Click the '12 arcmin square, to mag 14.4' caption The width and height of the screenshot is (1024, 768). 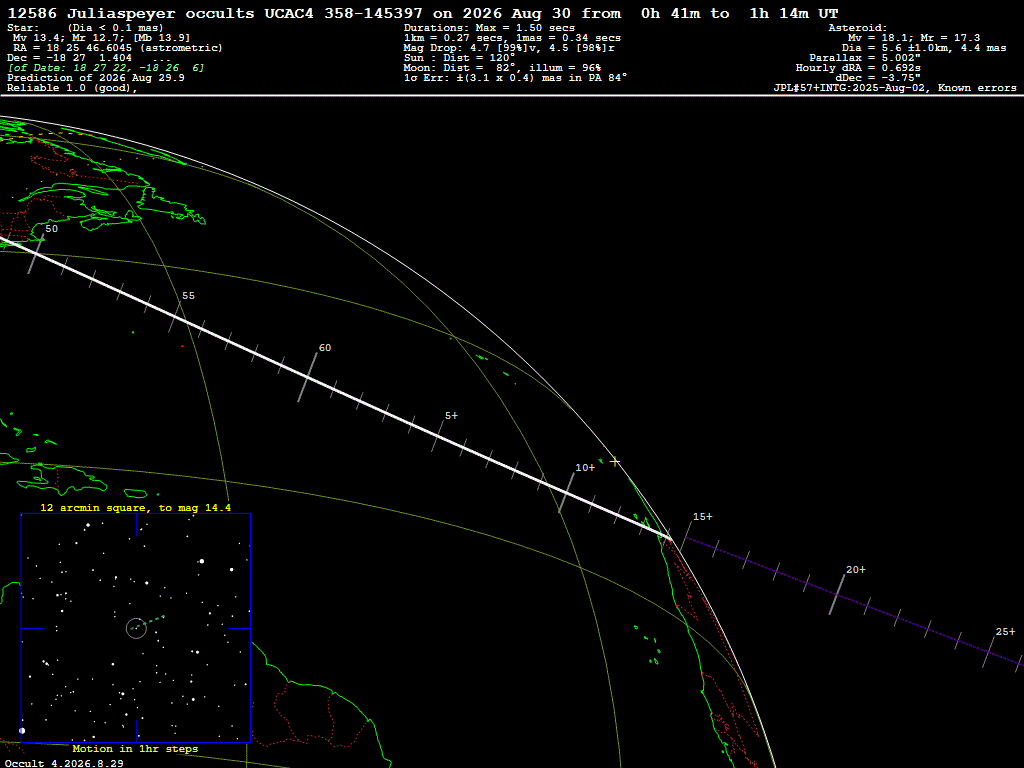(135, 507)
